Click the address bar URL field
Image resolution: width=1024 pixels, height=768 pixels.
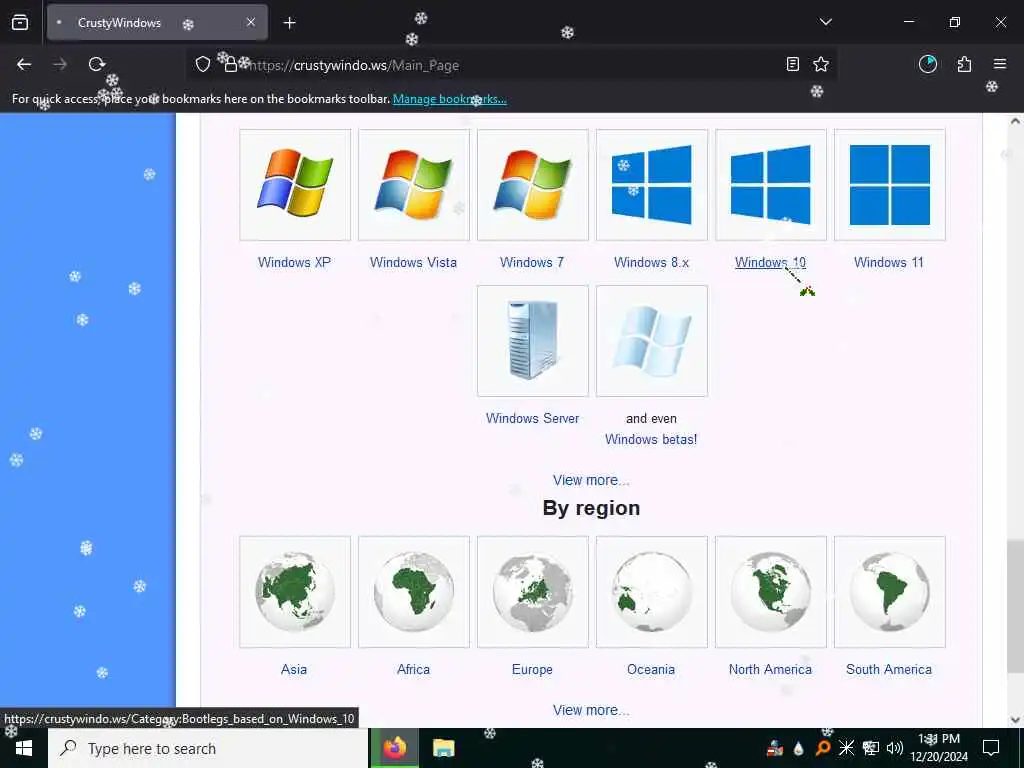[x=509, y=65]
